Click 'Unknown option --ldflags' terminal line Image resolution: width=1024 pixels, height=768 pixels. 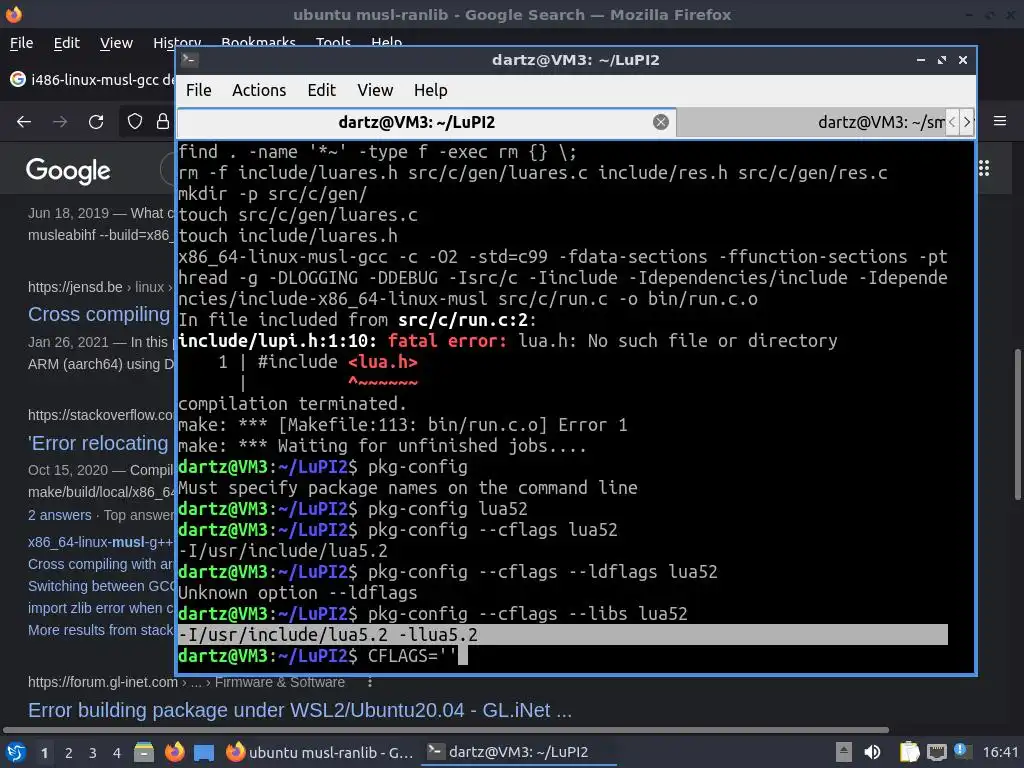[298, 593]
